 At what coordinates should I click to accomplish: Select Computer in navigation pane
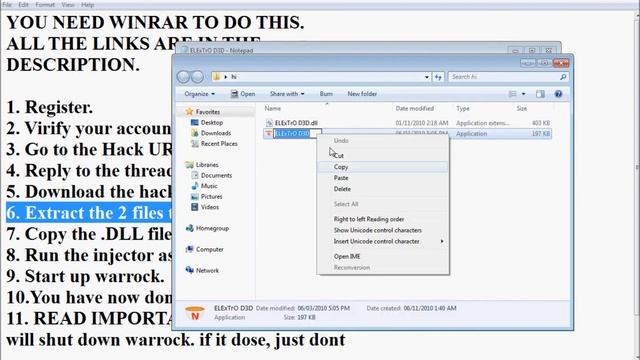coord(209,249)
